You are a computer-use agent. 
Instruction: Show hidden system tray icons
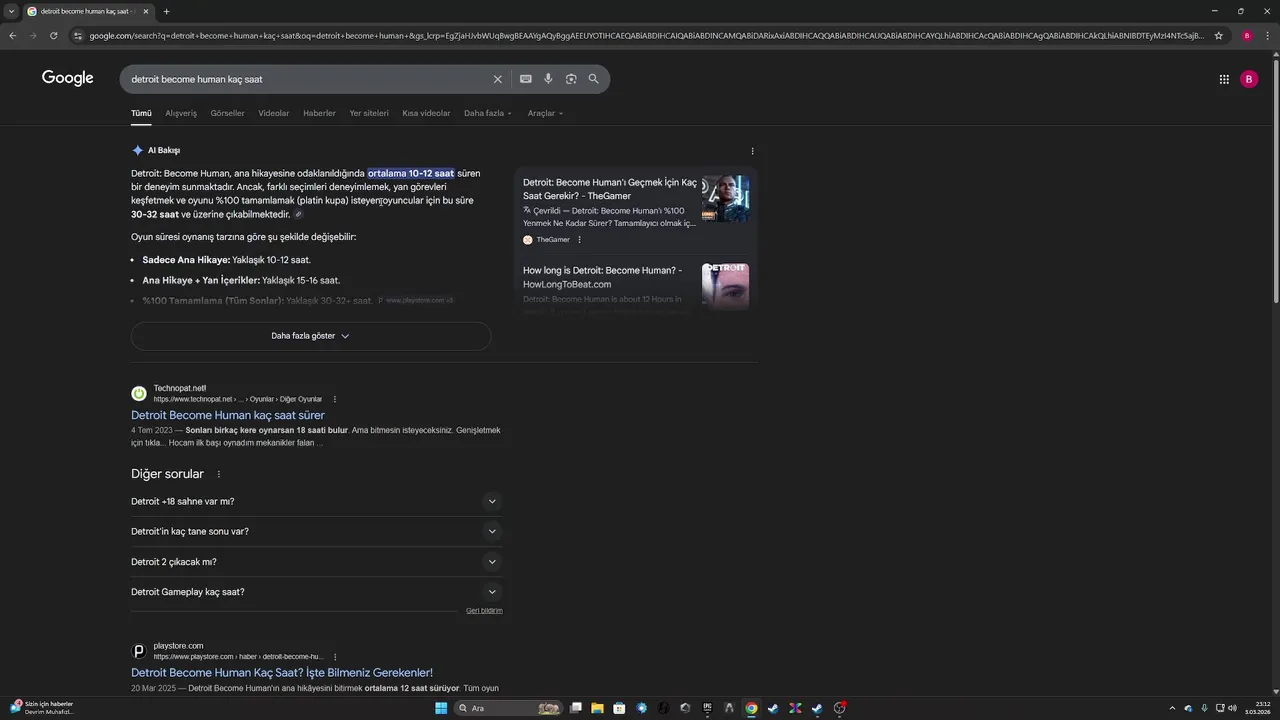click(1173, 708)
